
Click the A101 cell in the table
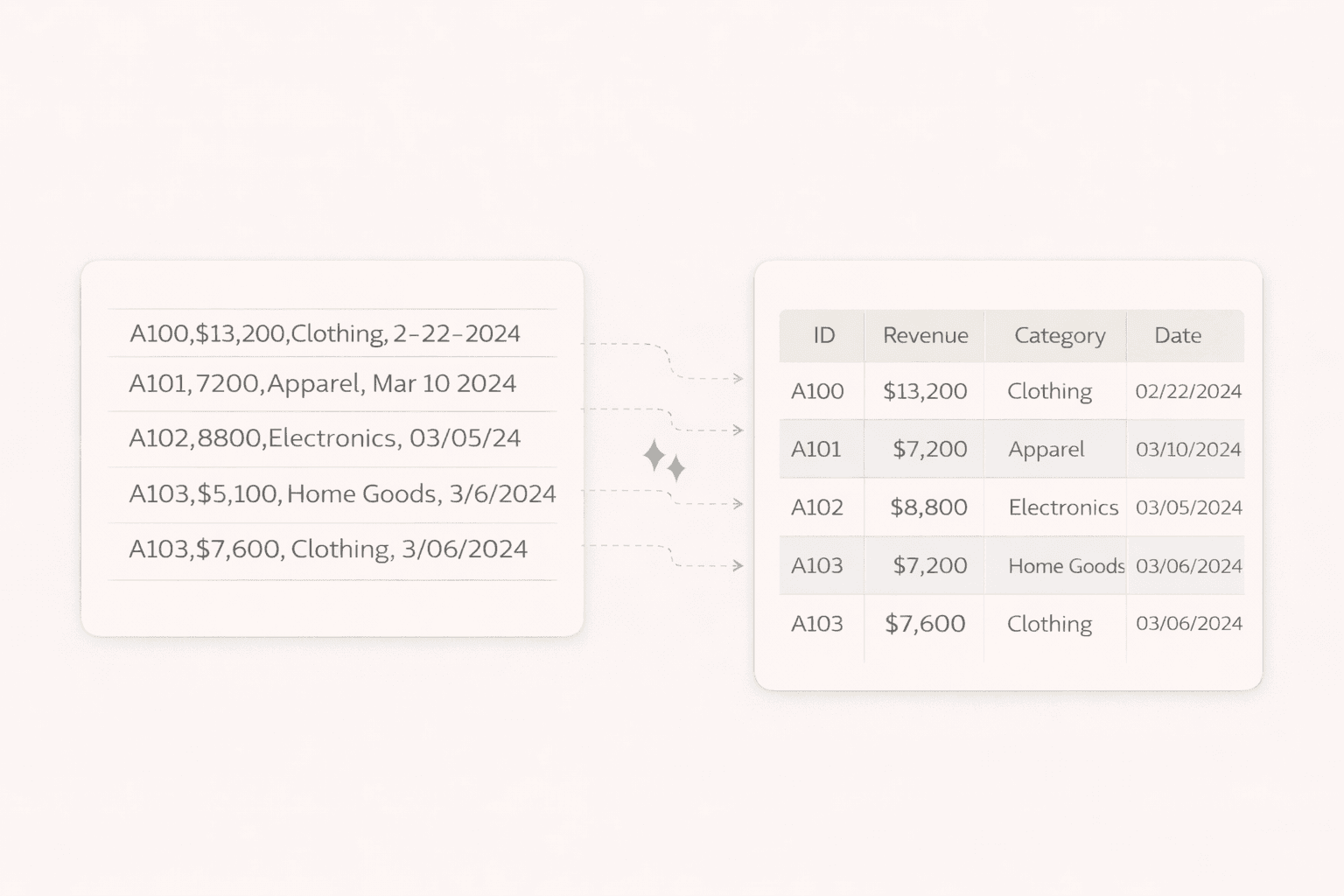pyautogui.click(x=815, y=449)
